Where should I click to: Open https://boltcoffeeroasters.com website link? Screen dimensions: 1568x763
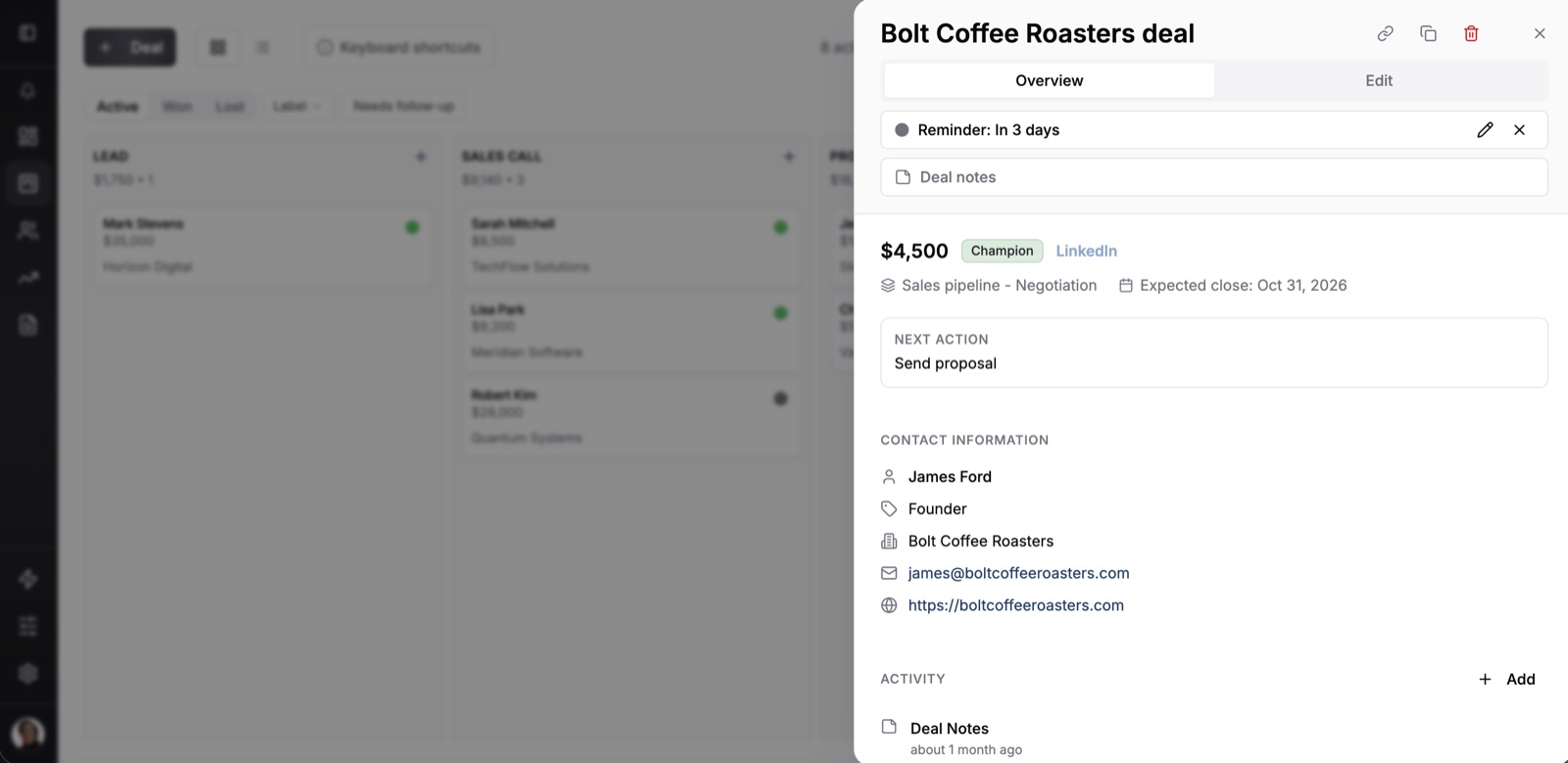1015,605
